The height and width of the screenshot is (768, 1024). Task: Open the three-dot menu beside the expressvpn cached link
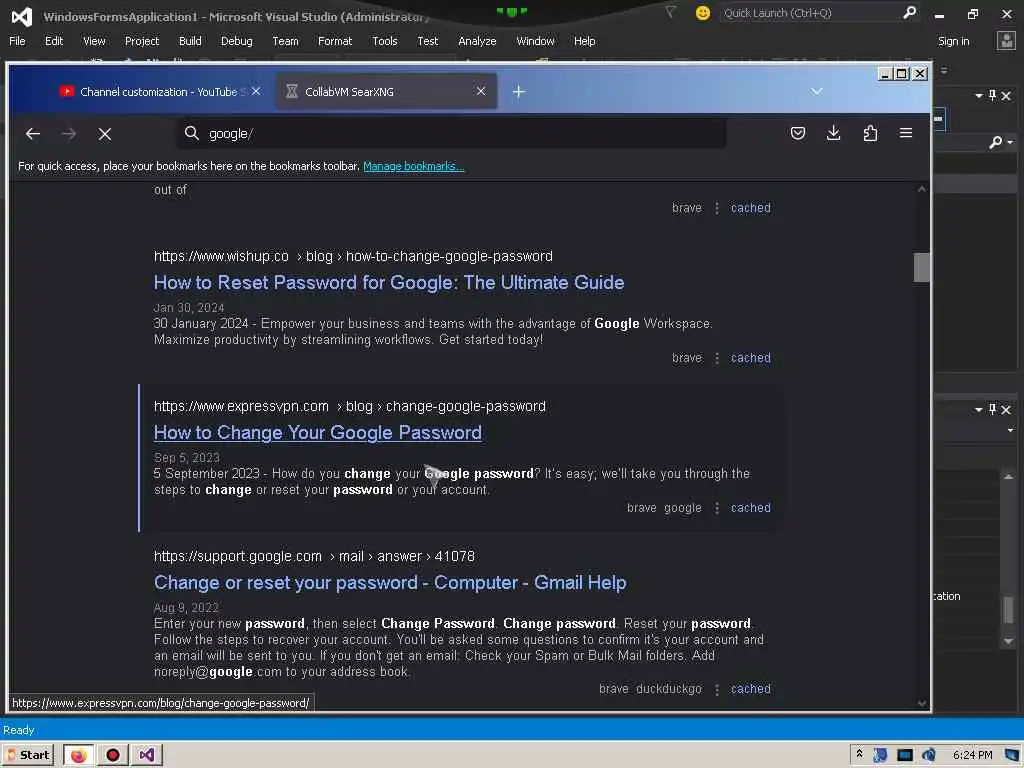(716, 508)
